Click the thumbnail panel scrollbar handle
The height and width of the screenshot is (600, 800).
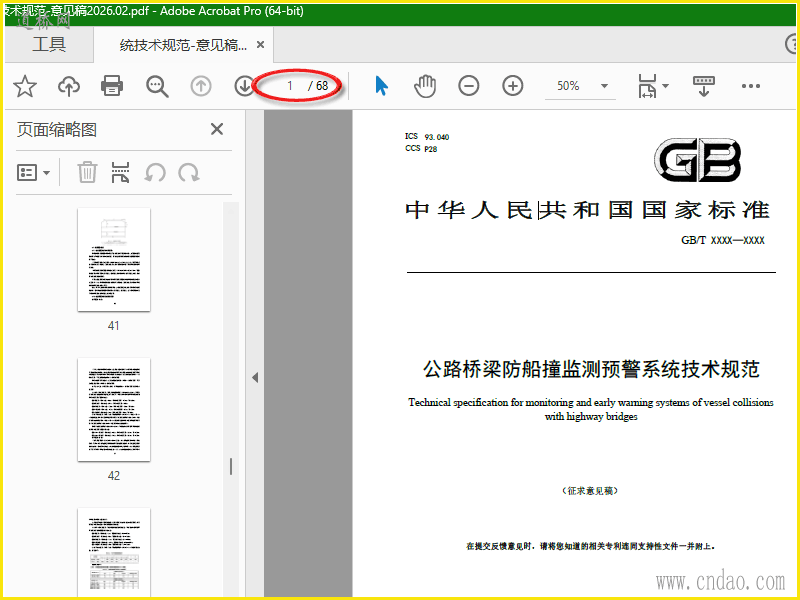tap(231, 466)
